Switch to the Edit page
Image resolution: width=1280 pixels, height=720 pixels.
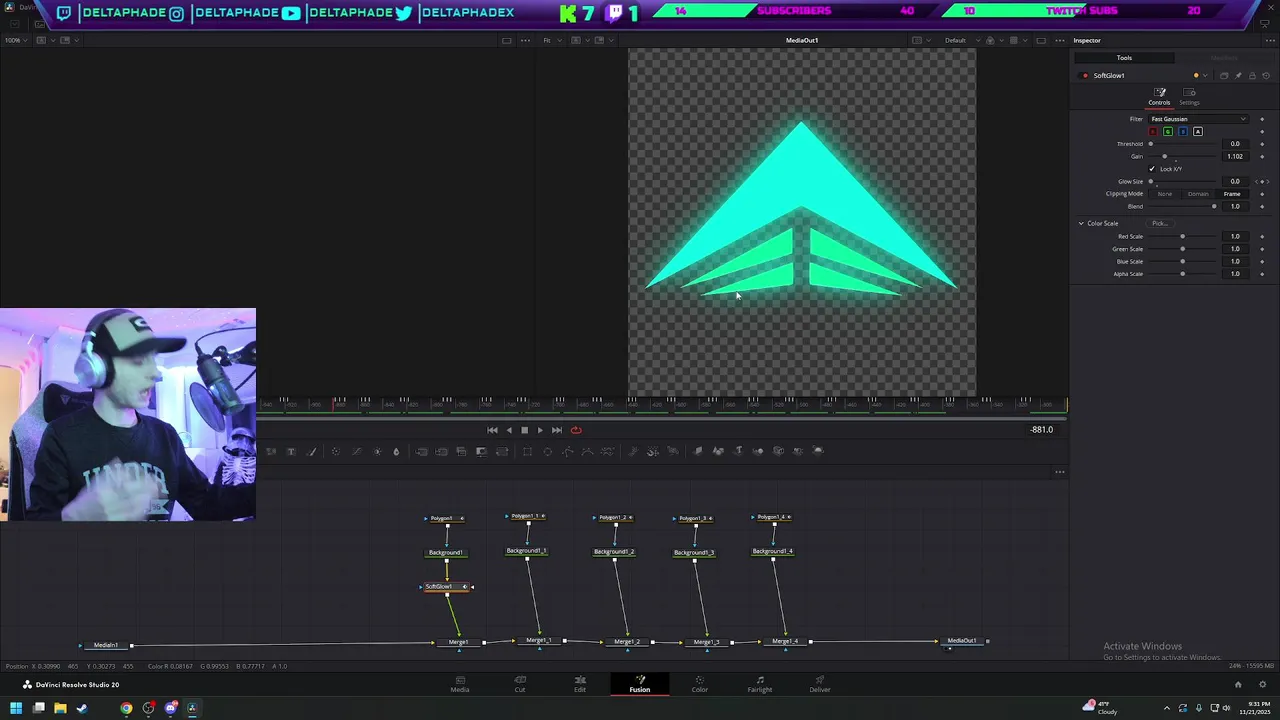pos(580,684)
